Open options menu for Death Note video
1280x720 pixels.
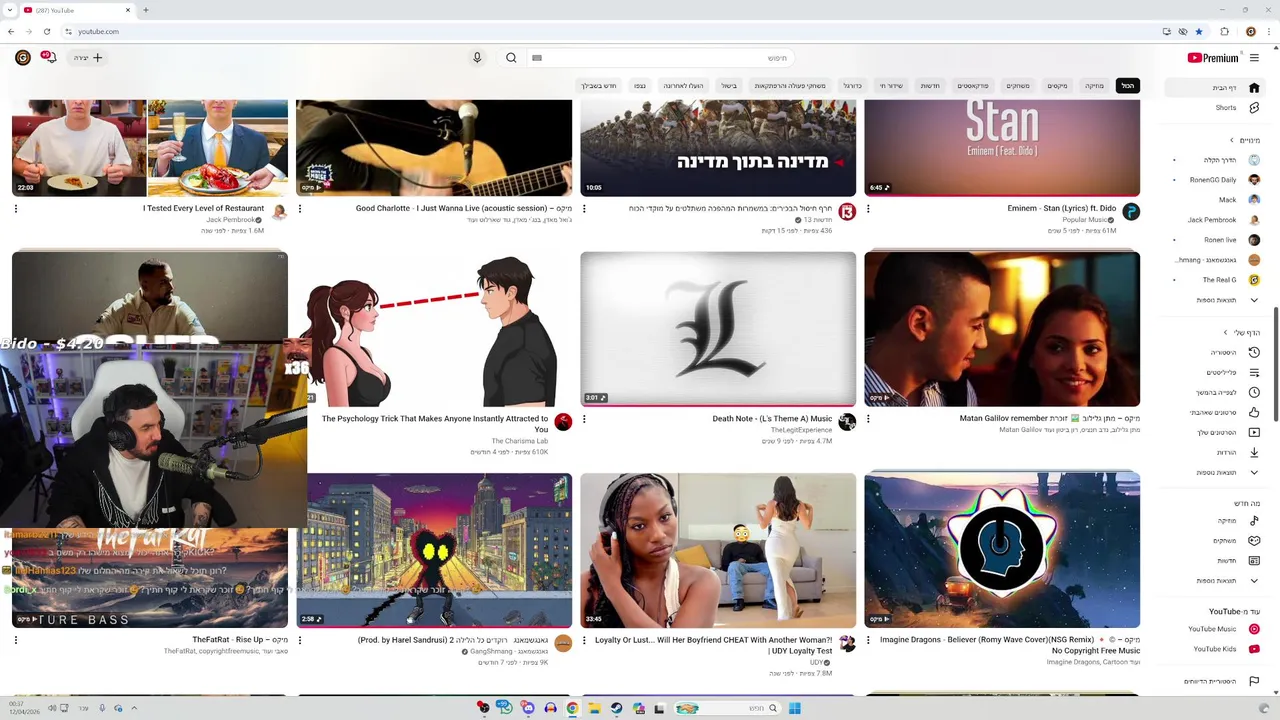[x=584, y=419]
